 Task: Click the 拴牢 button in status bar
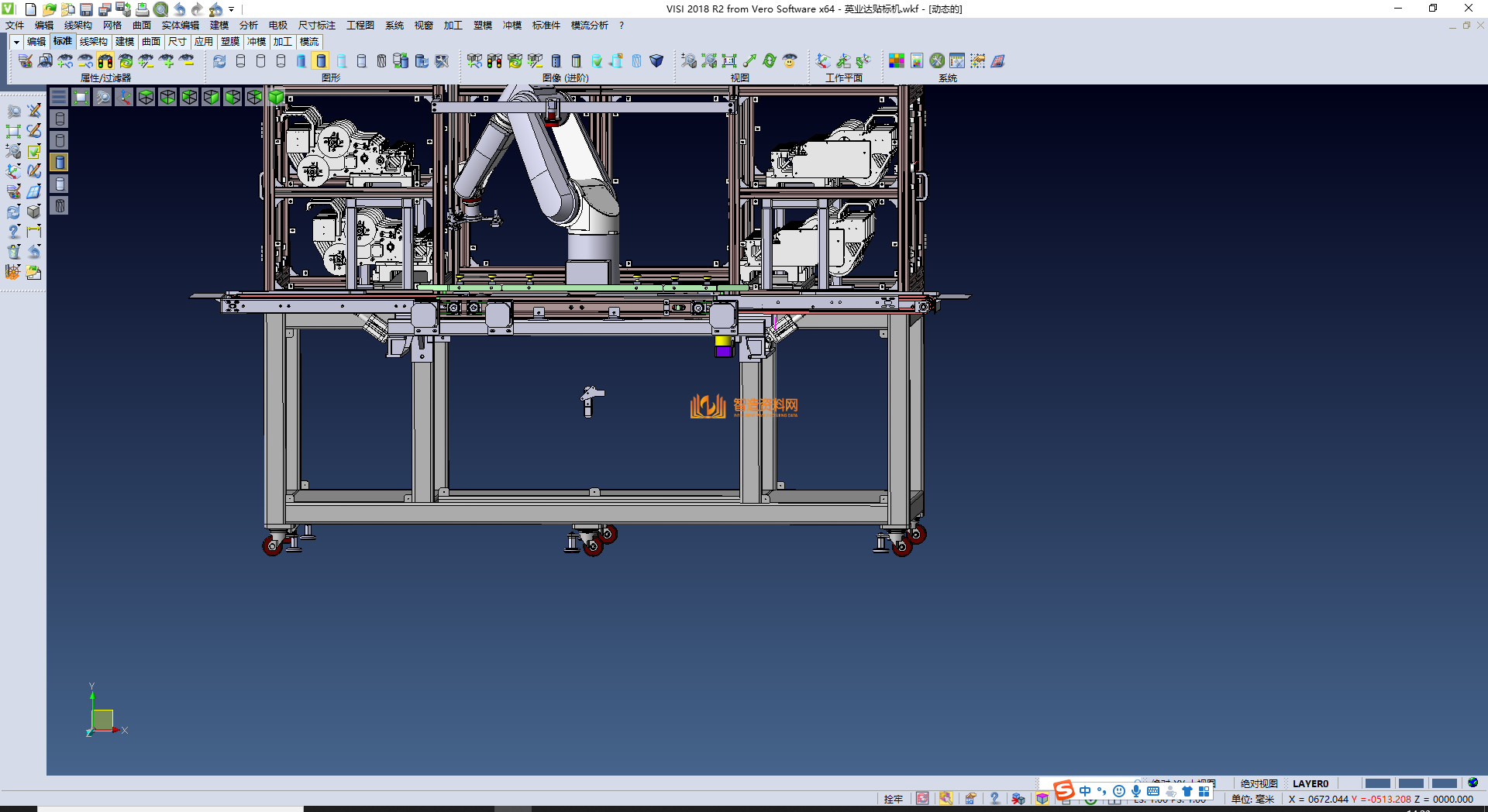894,799
